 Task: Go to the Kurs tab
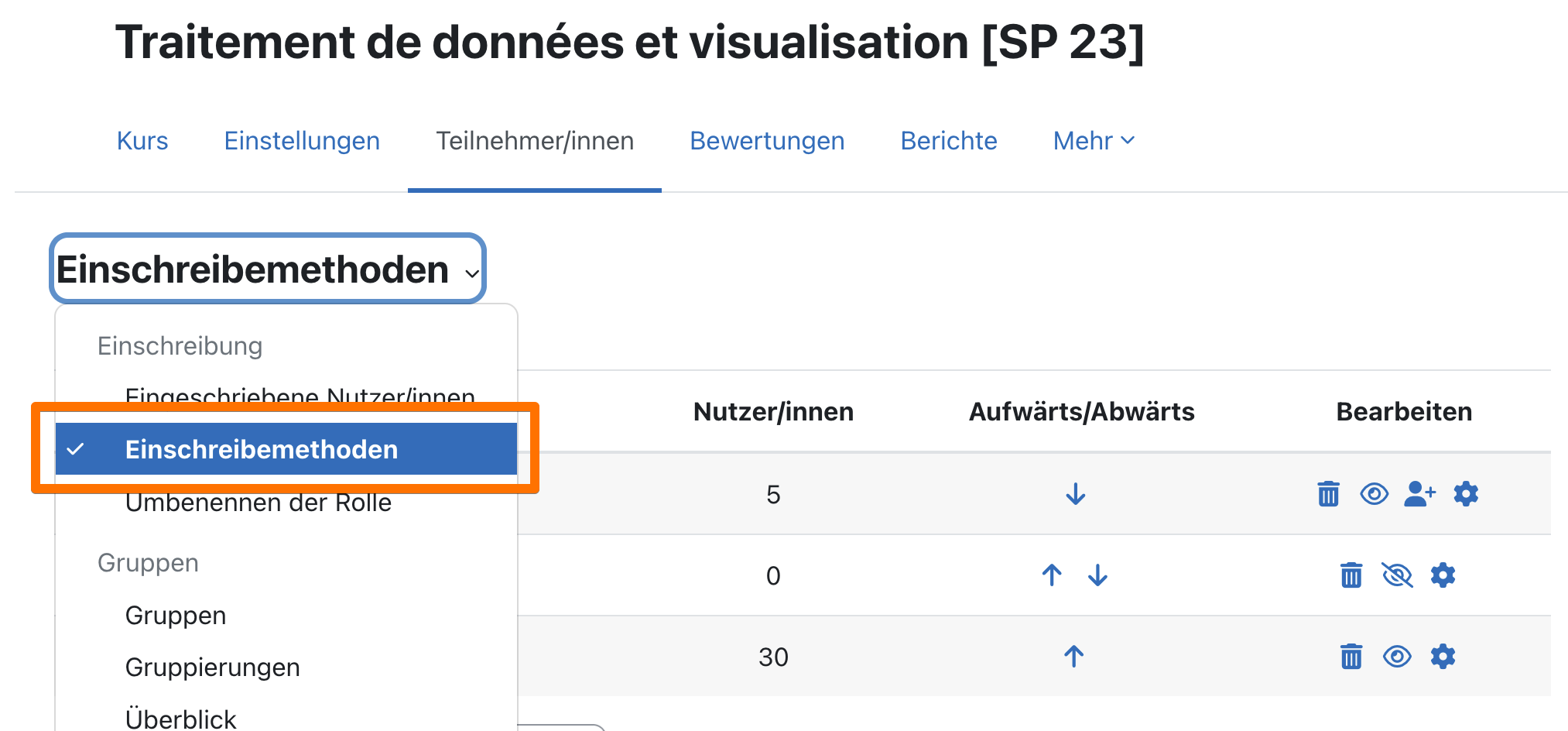(x=142, y=141)
